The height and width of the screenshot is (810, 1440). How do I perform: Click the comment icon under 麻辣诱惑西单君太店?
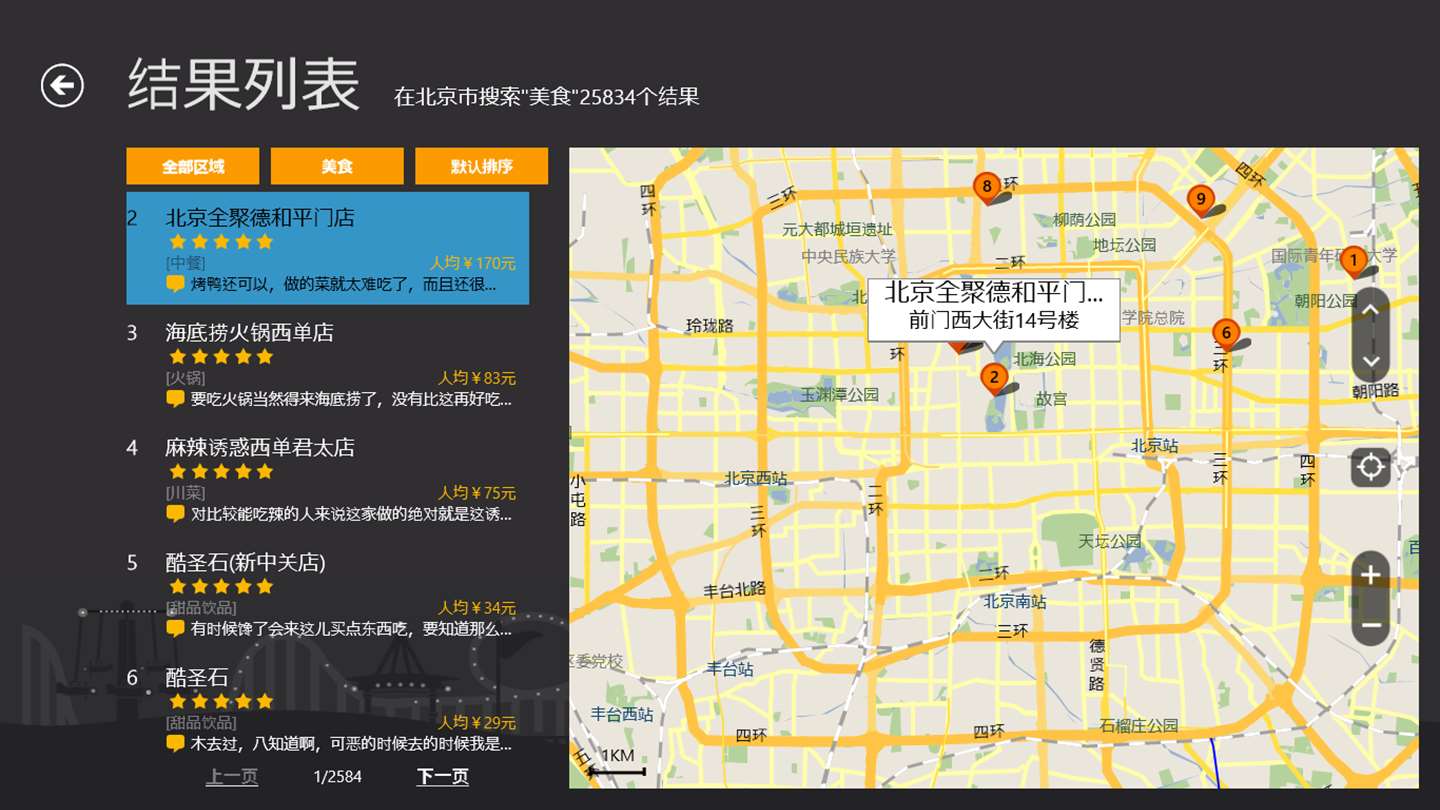click(175, 514)
